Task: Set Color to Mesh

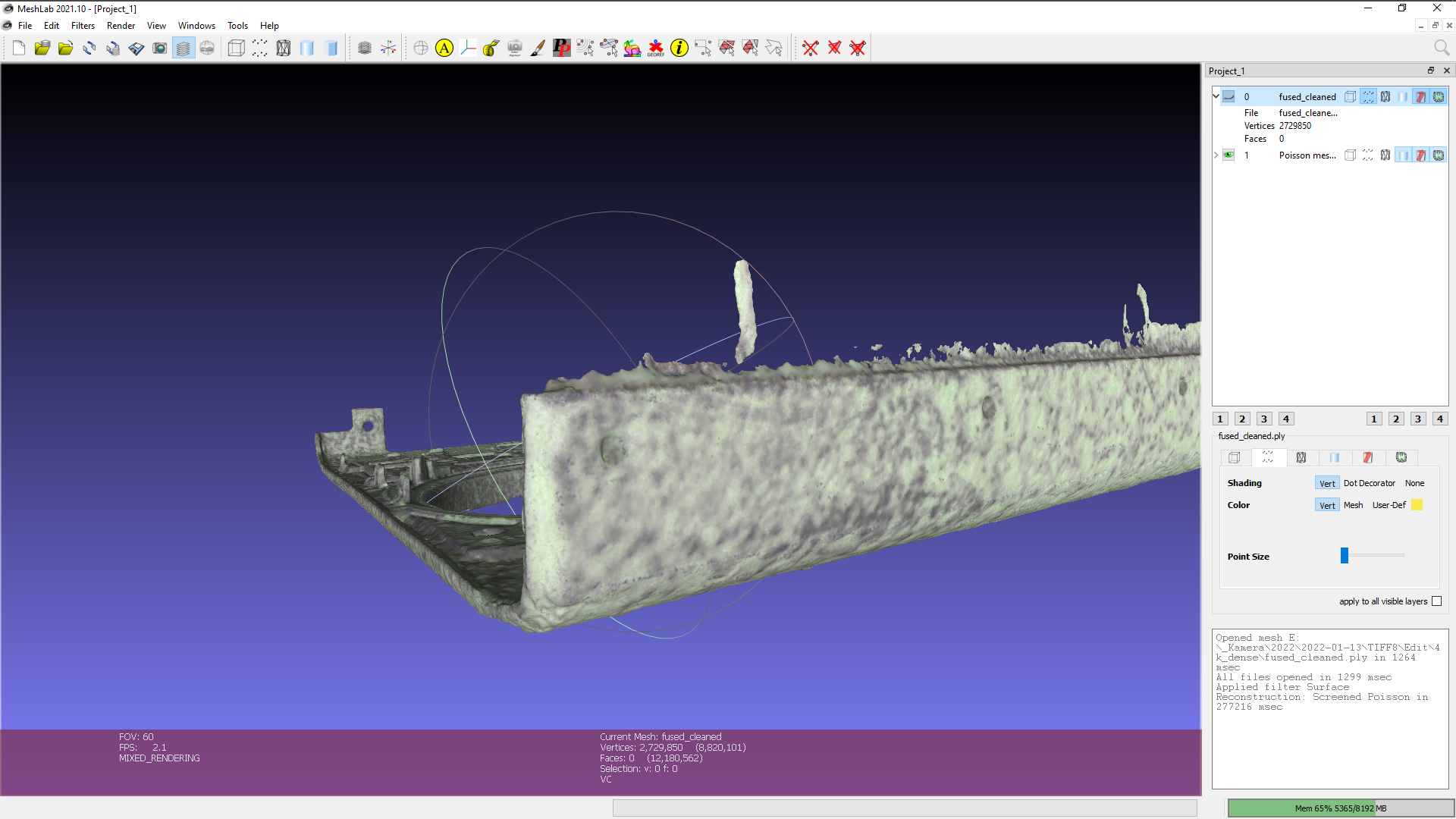Action: (x=1353, y=505)
